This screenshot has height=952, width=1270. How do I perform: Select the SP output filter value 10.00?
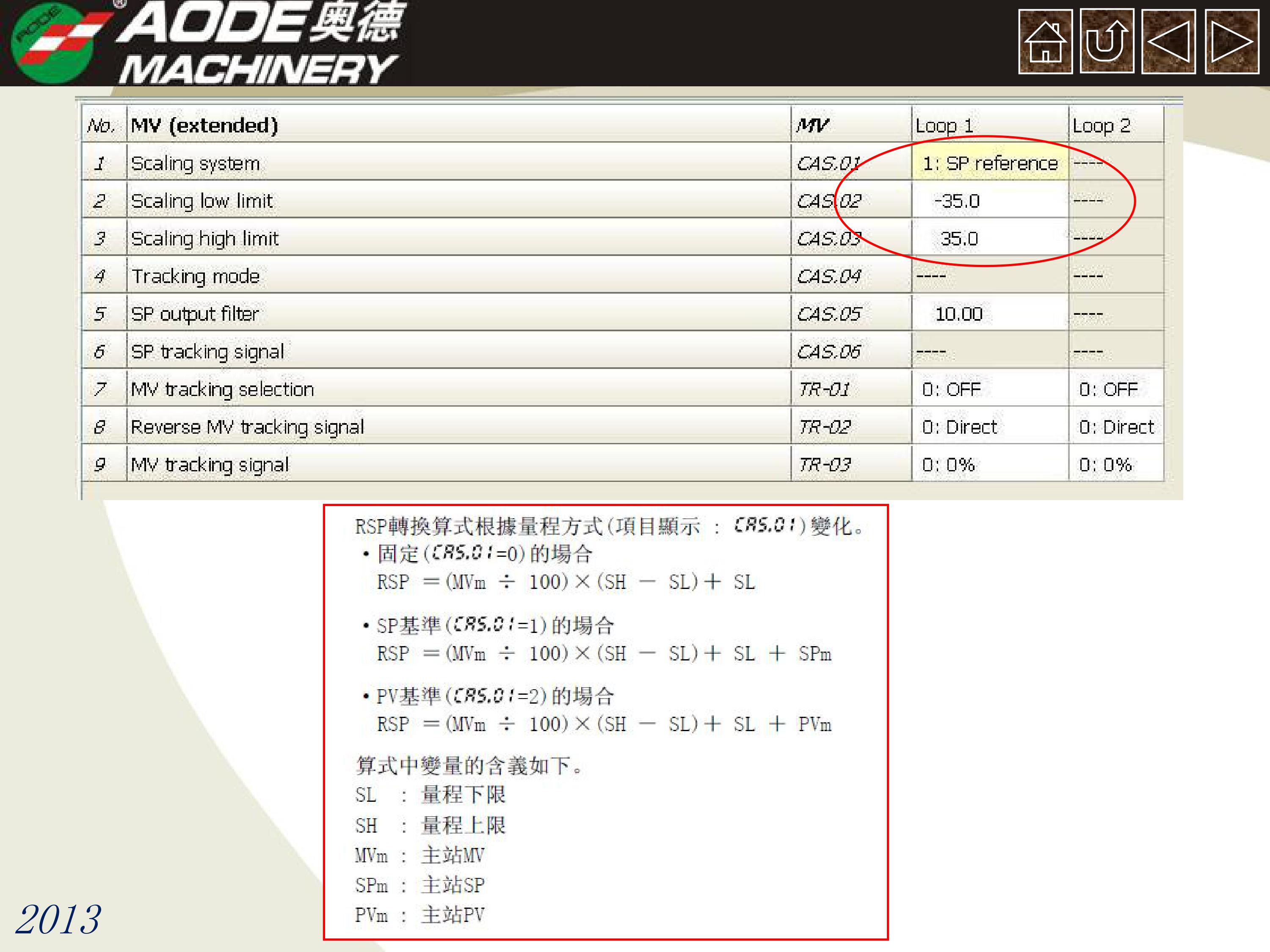(x=990, y=314)
